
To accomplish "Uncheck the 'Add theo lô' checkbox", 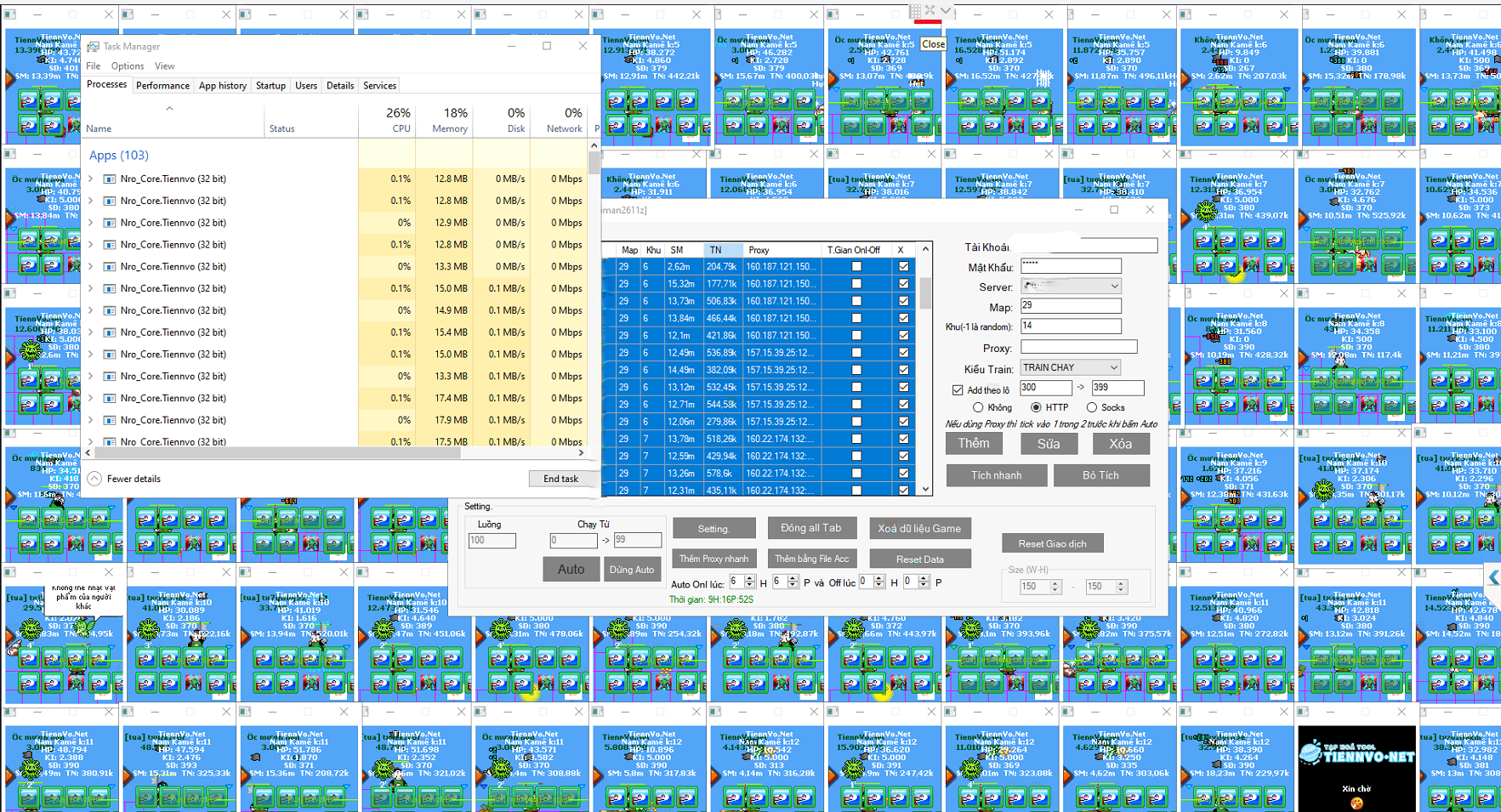I will [x=958, y=390].
